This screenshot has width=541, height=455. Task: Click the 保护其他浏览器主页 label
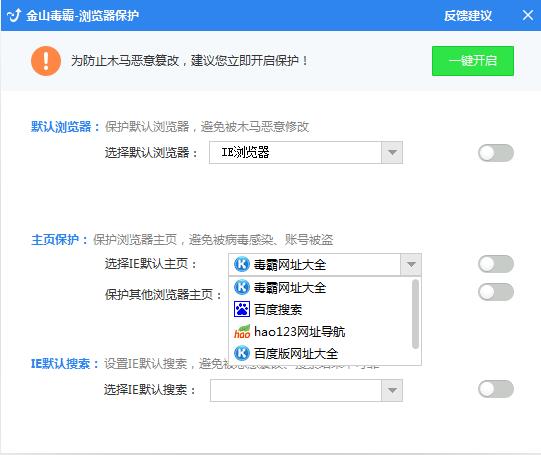click(163, 295)
